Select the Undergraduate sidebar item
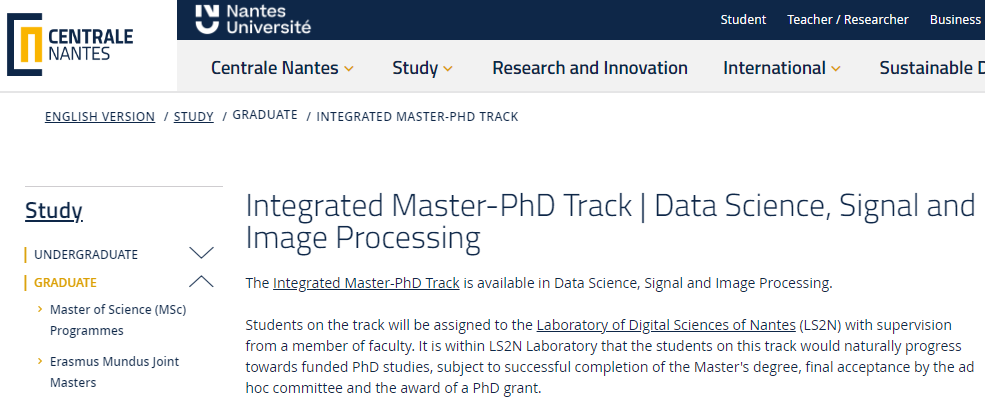 click(86, 254)
